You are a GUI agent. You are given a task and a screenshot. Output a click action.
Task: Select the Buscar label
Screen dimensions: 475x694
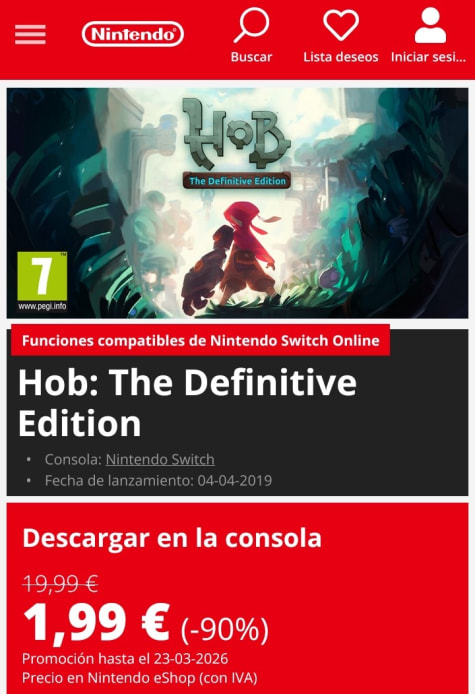(251, 57)
